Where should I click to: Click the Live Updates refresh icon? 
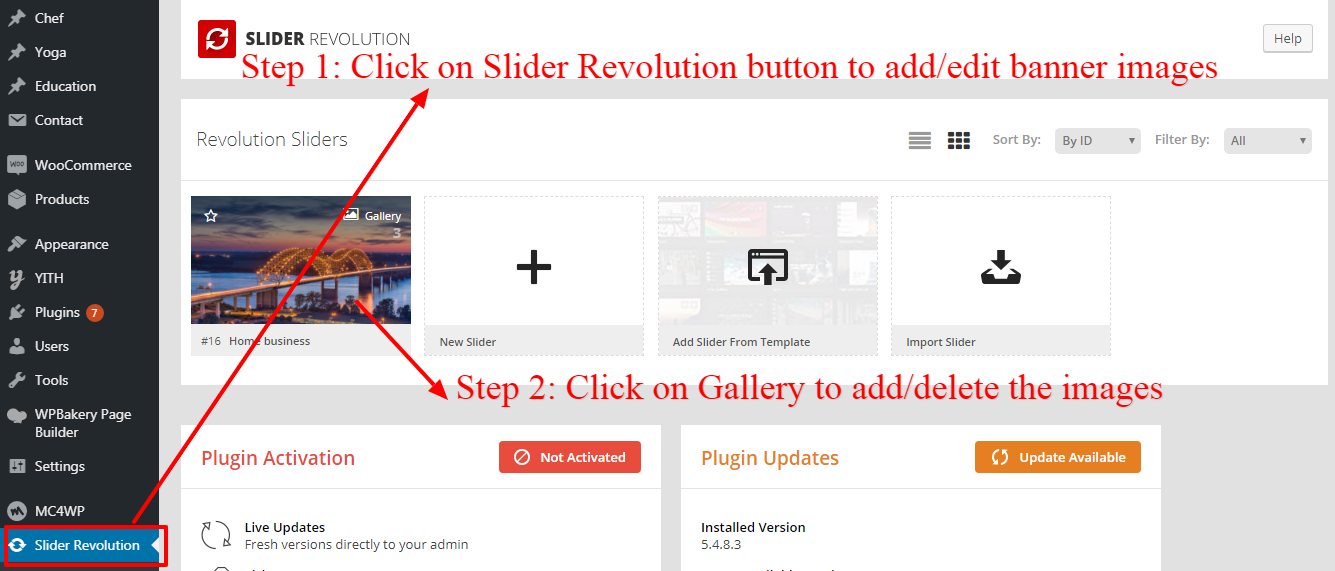pos(216,535)
